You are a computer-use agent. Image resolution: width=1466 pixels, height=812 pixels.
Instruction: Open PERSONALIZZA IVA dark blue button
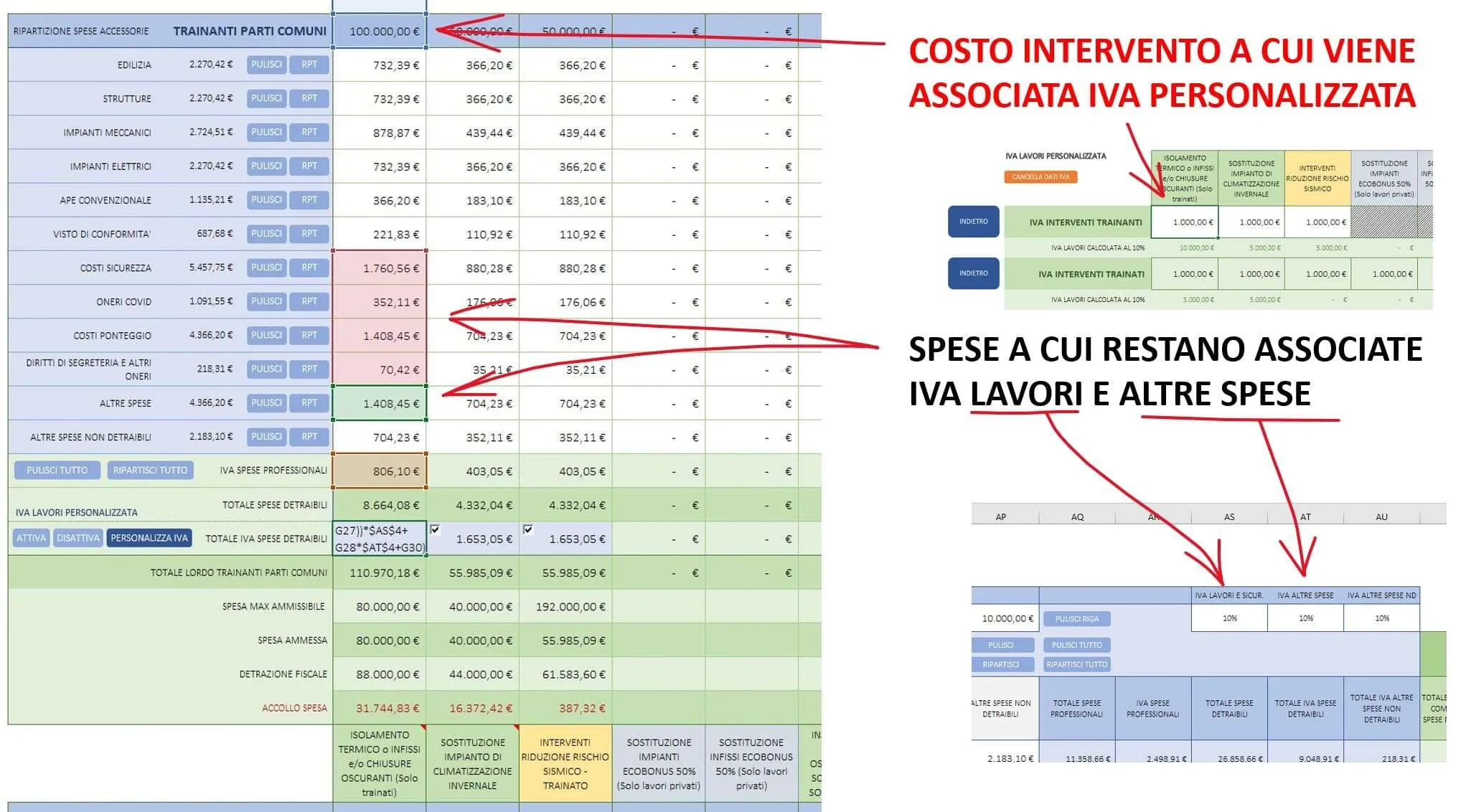coord(149,538)
